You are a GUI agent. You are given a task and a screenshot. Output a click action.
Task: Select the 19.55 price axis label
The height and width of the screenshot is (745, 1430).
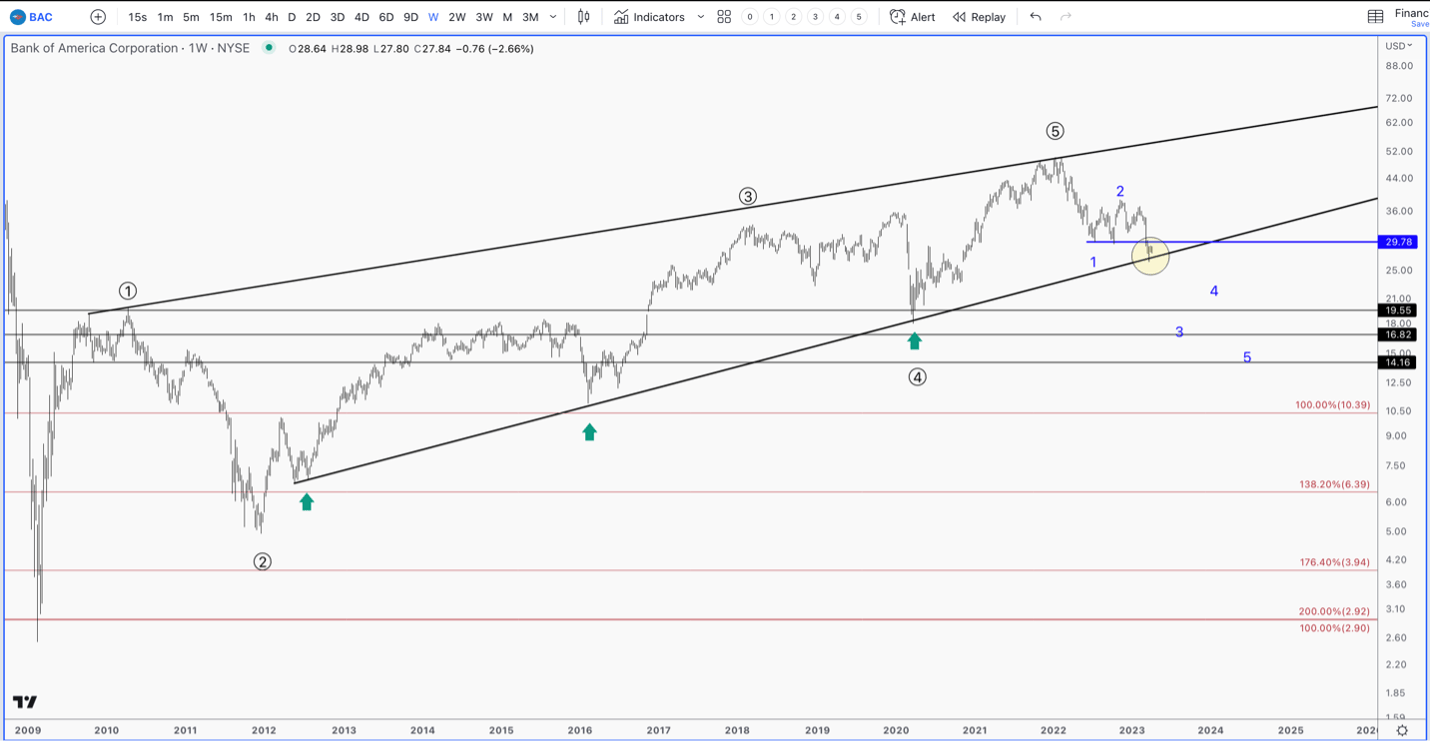point(1399,311)
